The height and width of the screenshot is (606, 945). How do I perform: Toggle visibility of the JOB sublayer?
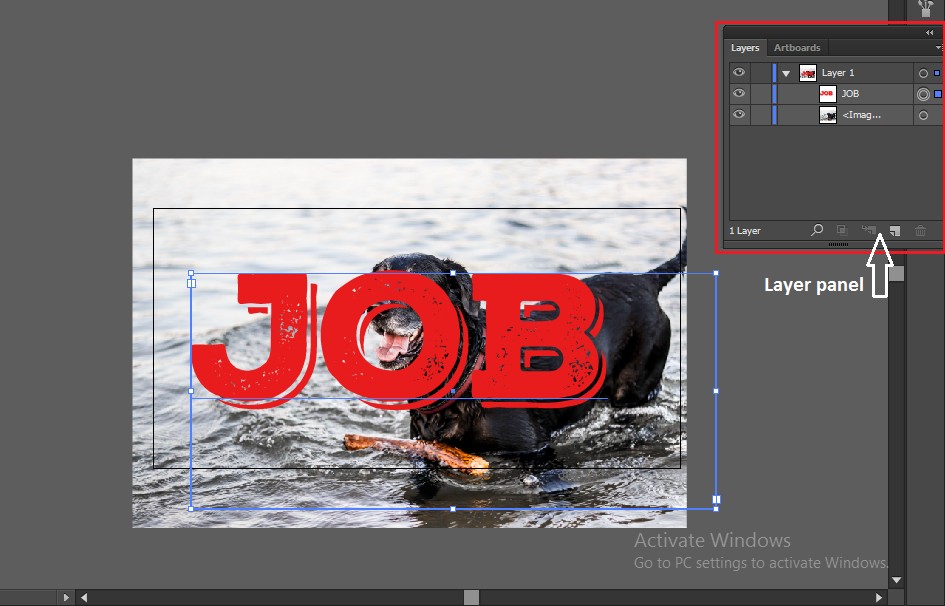point(738,93)
